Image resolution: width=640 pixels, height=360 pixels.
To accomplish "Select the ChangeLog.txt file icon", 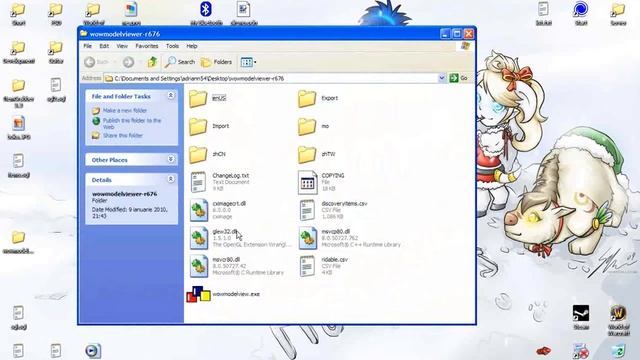I will 198,182.
